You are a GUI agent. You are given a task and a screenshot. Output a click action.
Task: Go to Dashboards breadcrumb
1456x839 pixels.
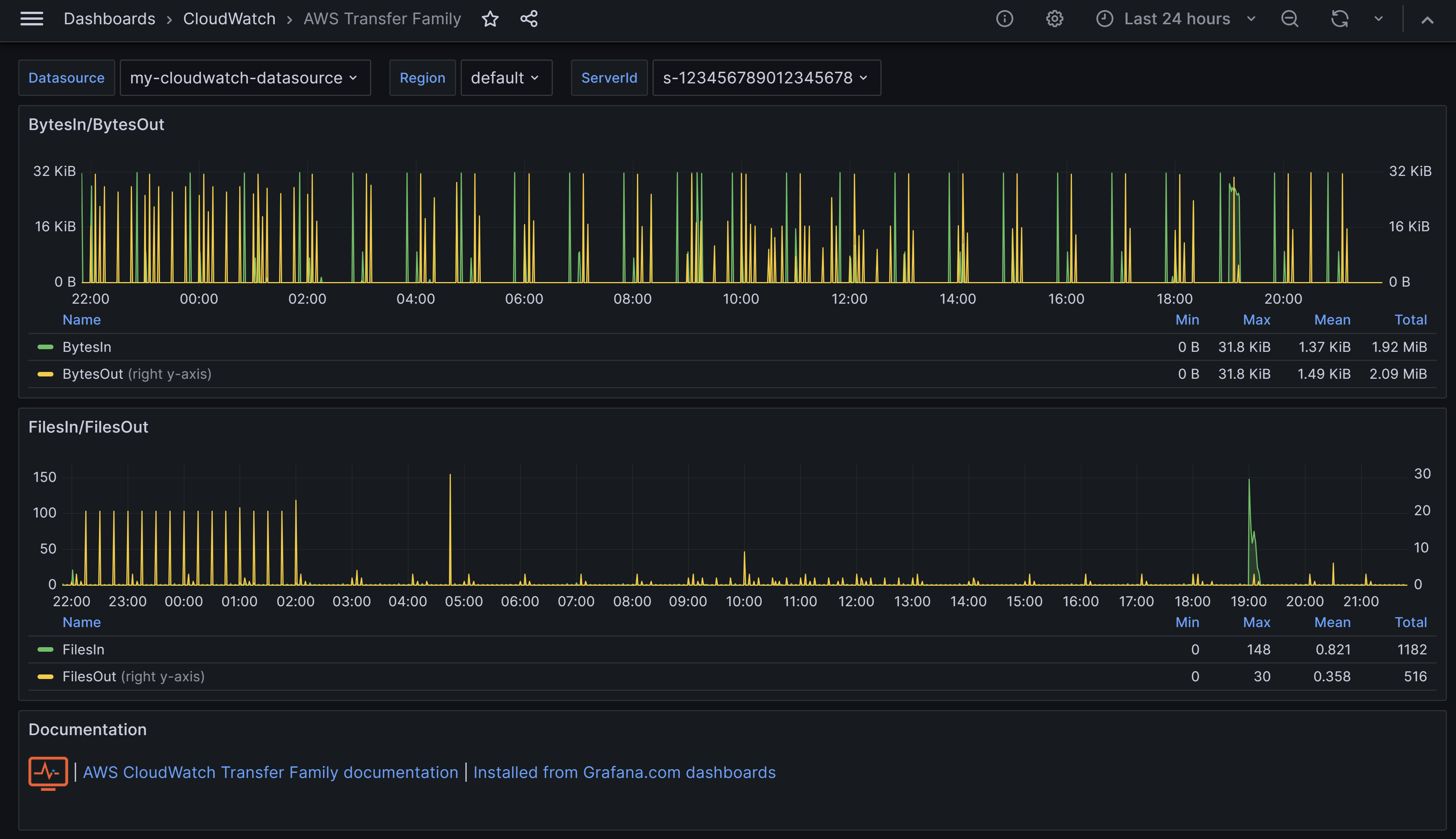click(x=110, y=19)
